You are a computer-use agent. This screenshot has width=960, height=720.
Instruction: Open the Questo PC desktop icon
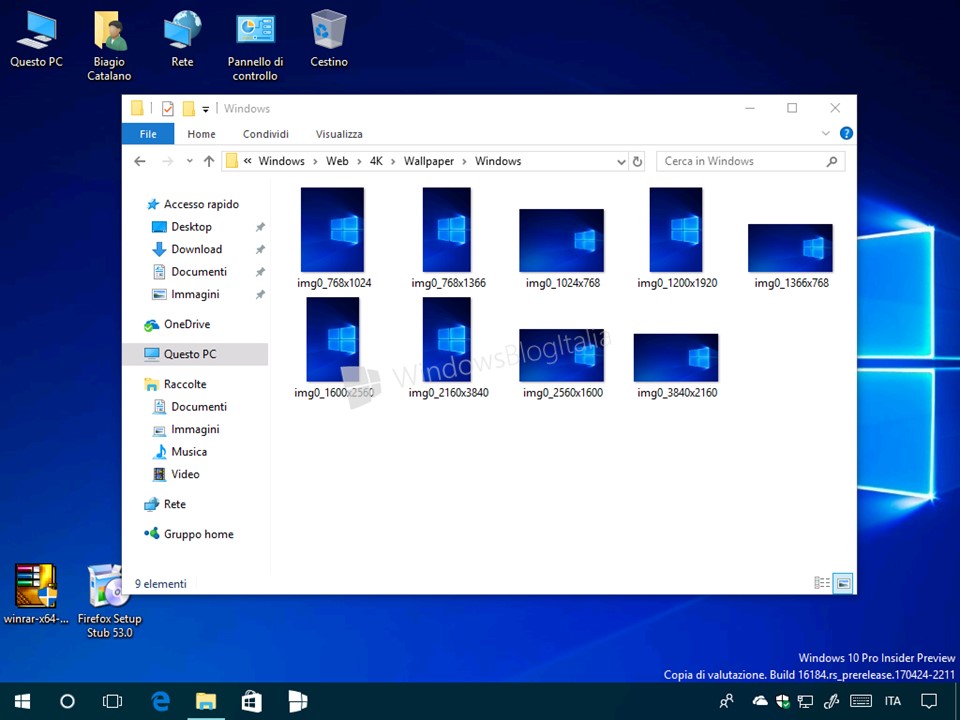[x=36, y=38]
